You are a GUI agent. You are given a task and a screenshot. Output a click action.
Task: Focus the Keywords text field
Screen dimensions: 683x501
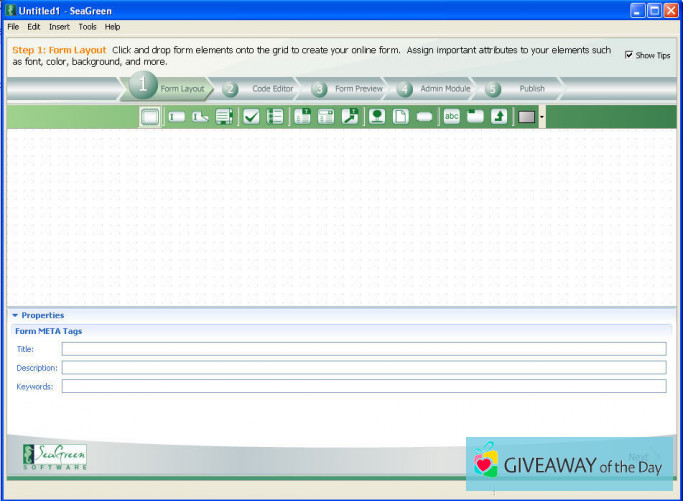363,386
